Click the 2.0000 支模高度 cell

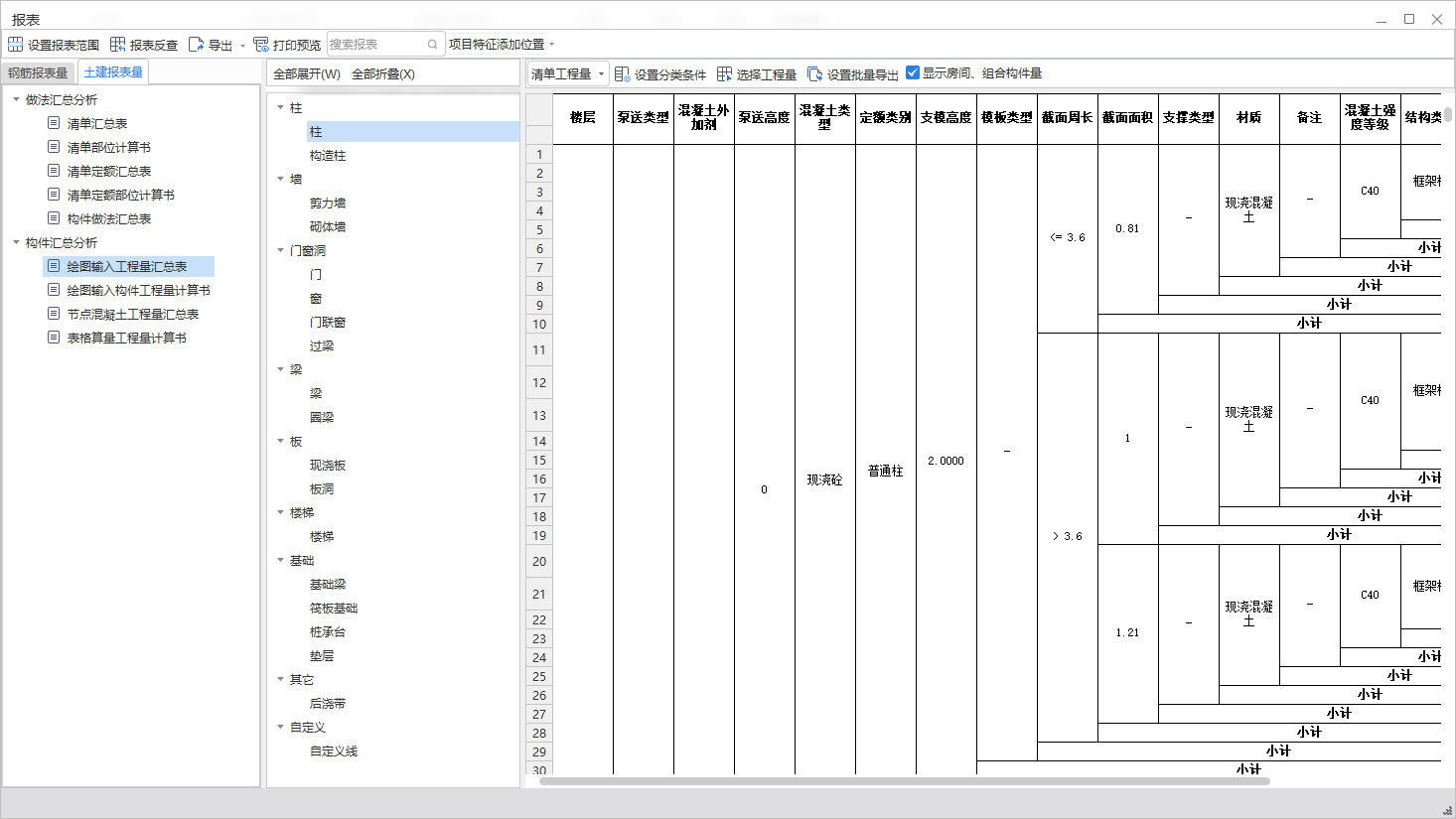pyautogui.click(x=946, y=461)
